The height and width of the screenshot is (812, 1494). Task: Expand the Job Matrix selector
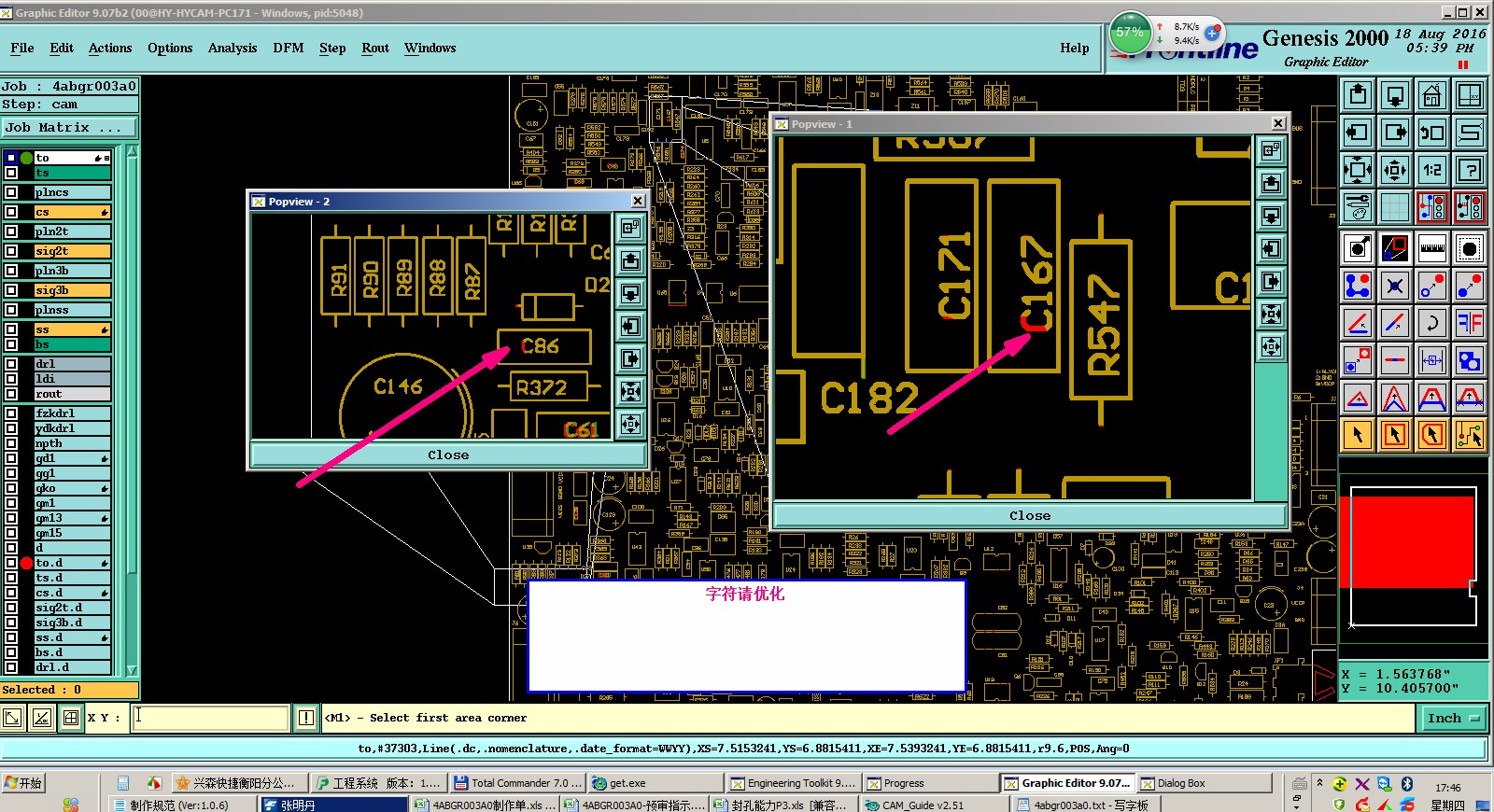pyautogui.click(x=69, y=127)
